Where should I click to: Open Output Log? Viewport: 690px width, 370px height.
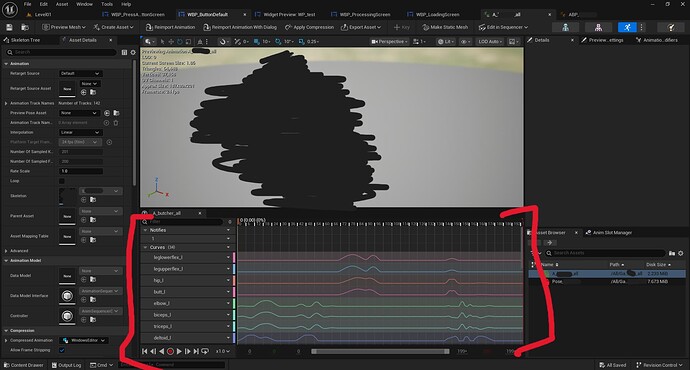pos(66,365)
